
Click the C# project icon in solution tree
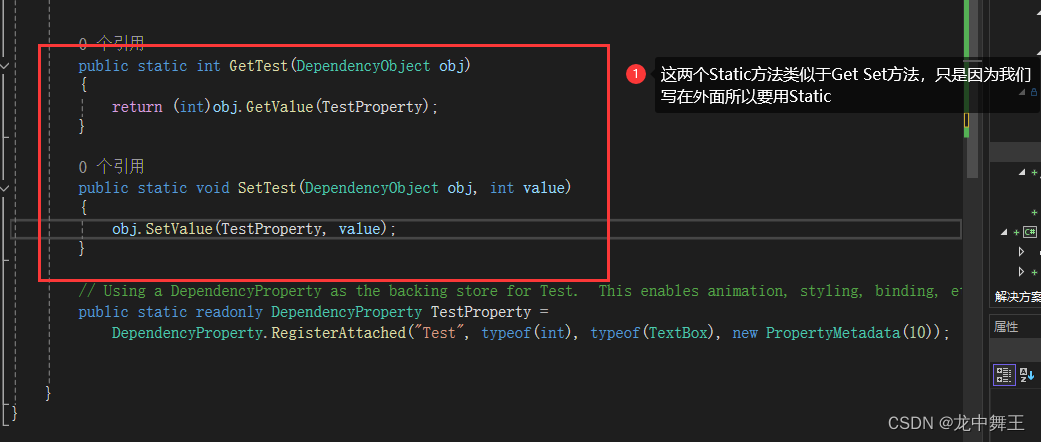[x=1028, y=232]
